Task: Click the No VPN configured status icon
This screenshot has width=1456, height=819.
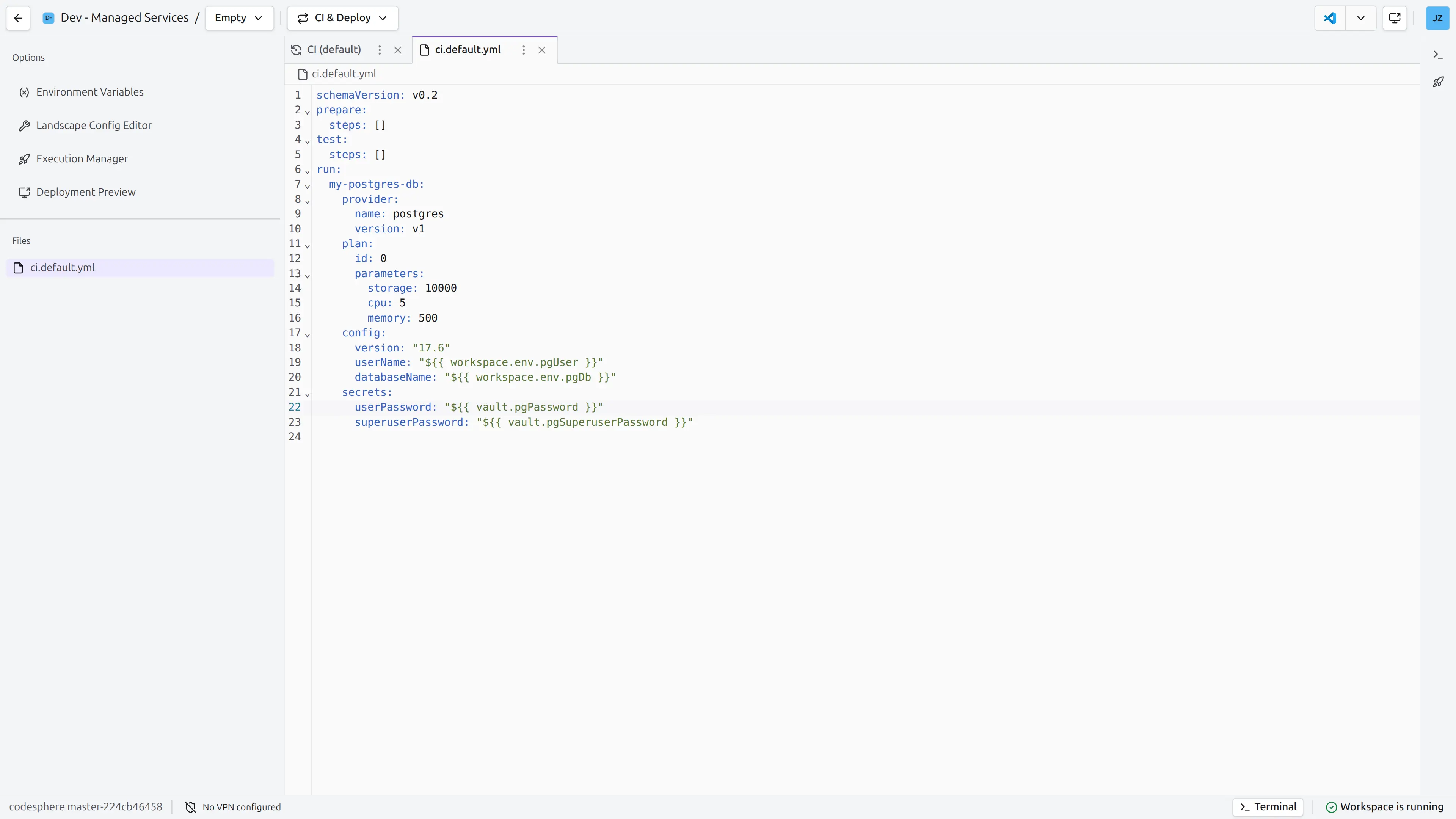Action: point(190,807)
